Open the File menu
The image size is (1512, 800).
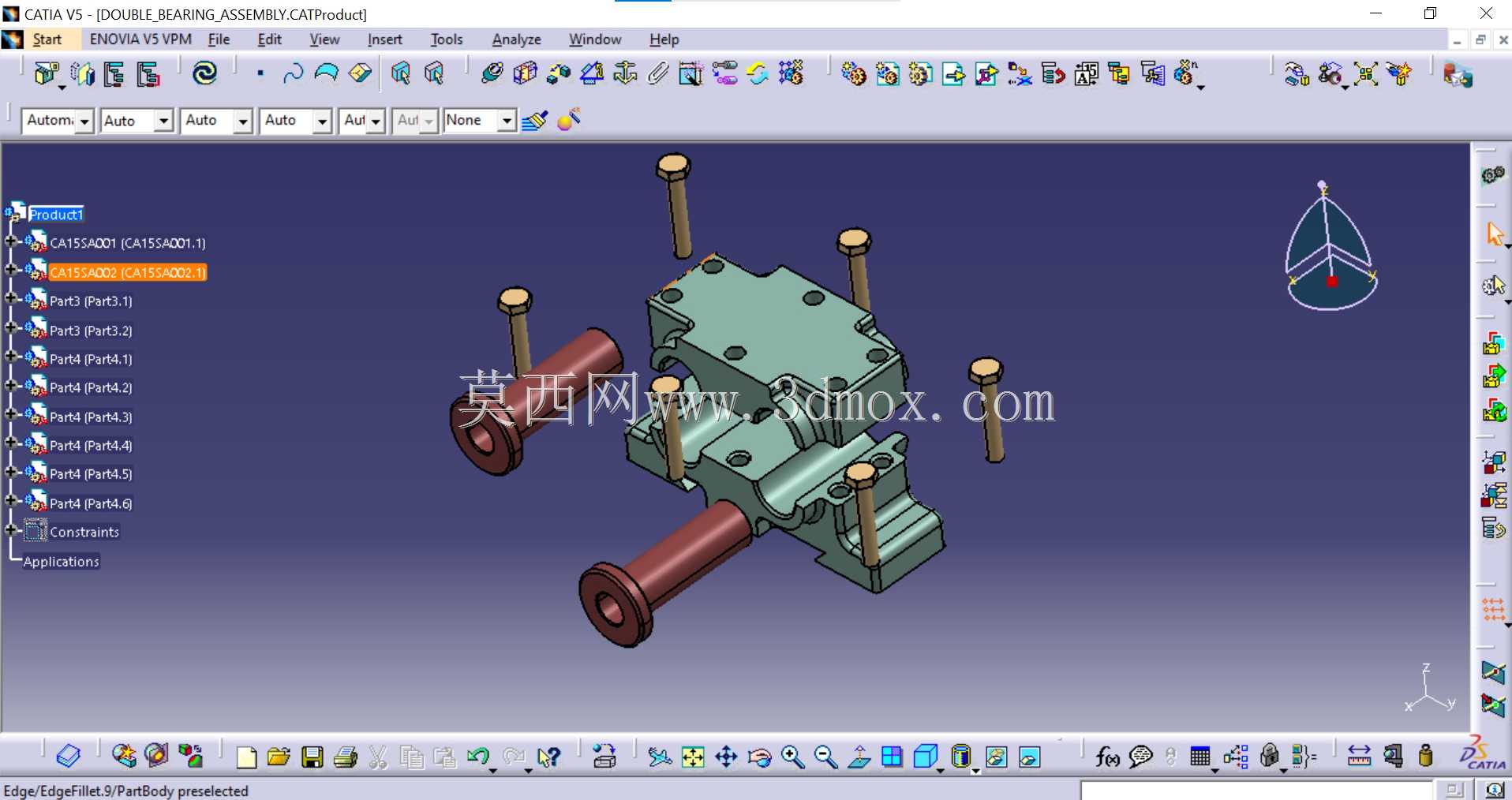pyautogui.click(x=219, y=39)
